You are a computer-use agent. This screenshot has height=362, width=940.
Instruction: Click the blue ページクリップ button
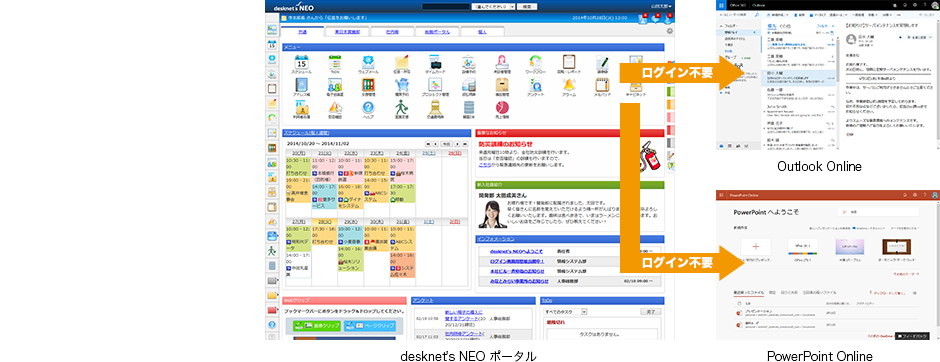[x=370, y=325]
